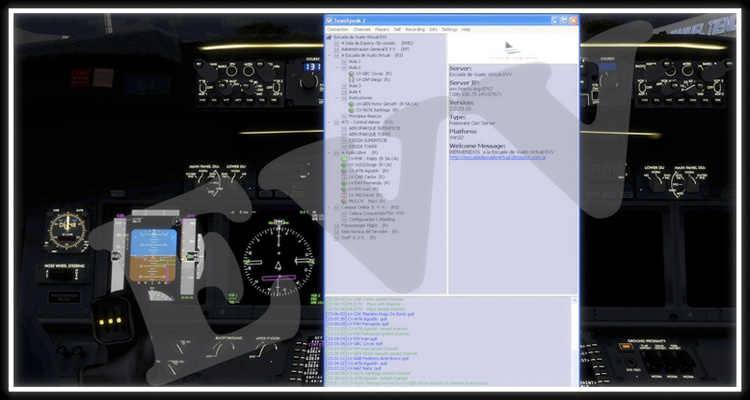
Task: Click server IP text evv.hopto.org:8767
Action: (x=470, y=89)
